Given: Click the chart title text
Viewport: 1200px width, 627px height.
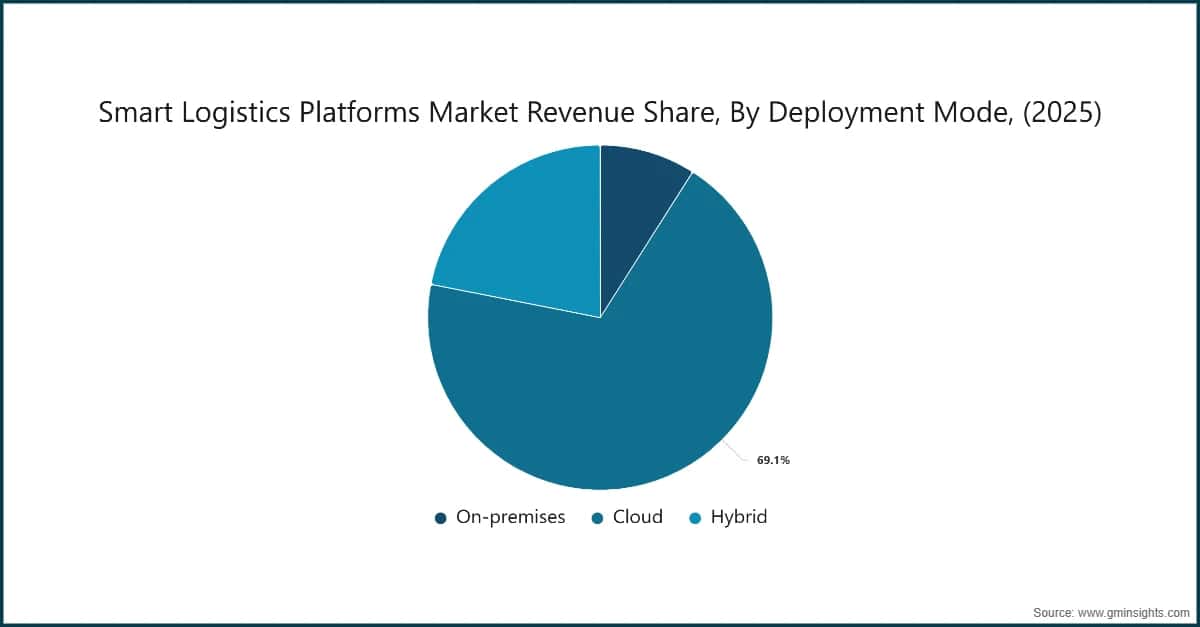Looking at the screenshot, I should click(x=600, y=114).
